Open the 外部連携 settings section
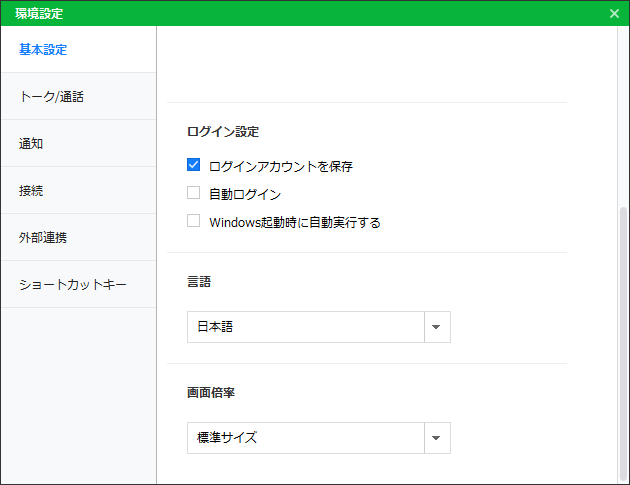 [x=78, y=238]
